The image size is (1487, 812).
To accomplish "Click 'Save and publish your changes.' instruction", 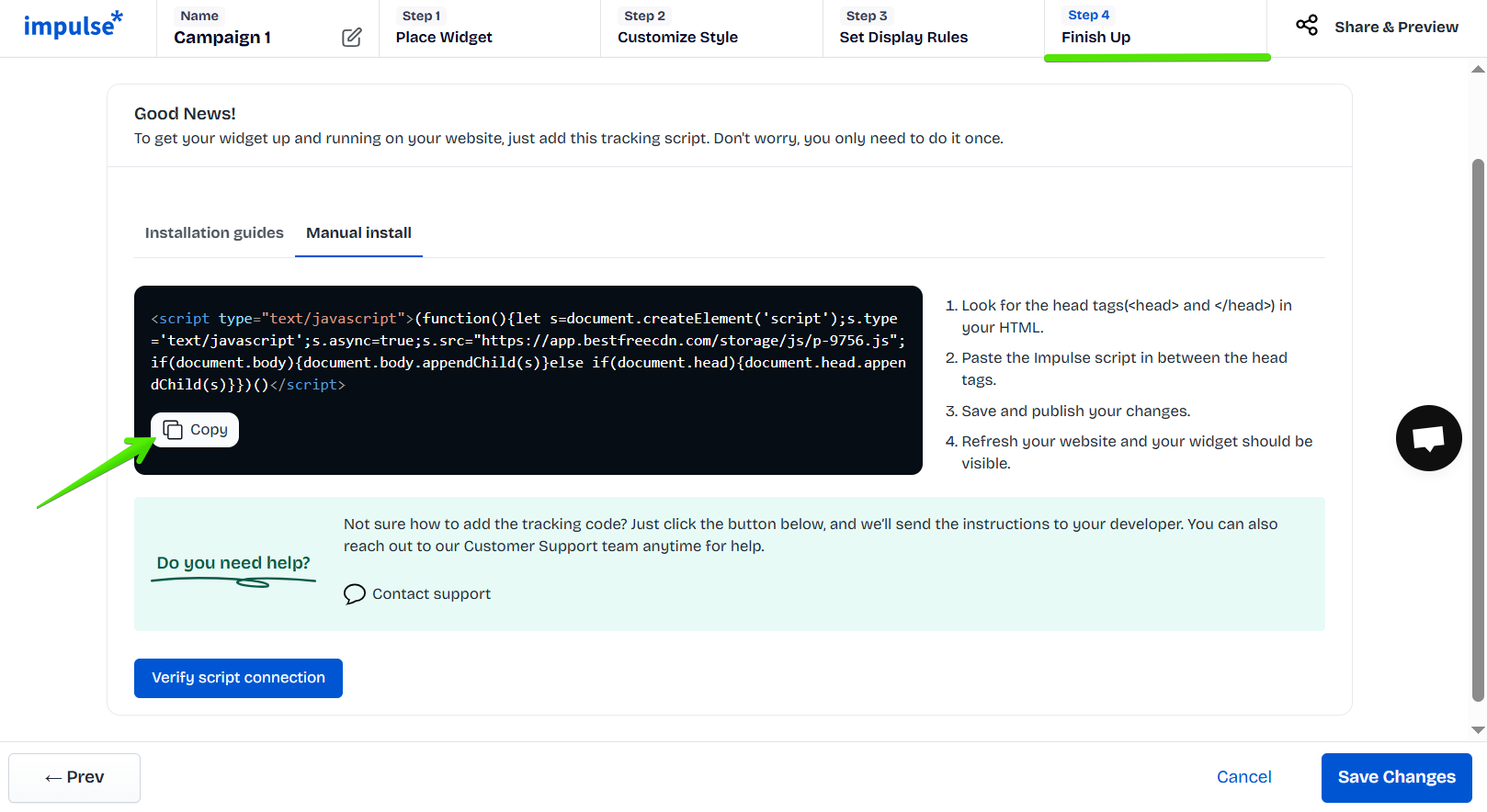I will [x=1075, y=412].
